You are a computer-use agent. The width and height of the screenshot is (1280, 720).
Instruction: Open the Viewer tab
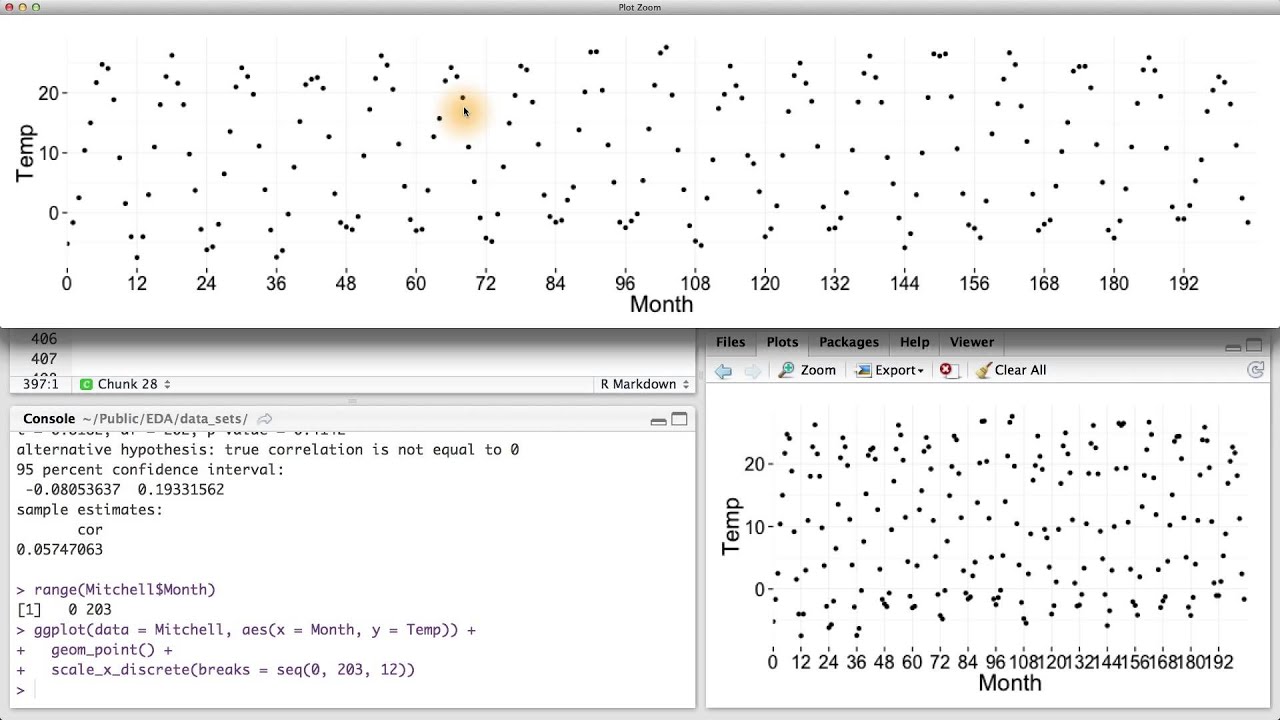[972, 342]
